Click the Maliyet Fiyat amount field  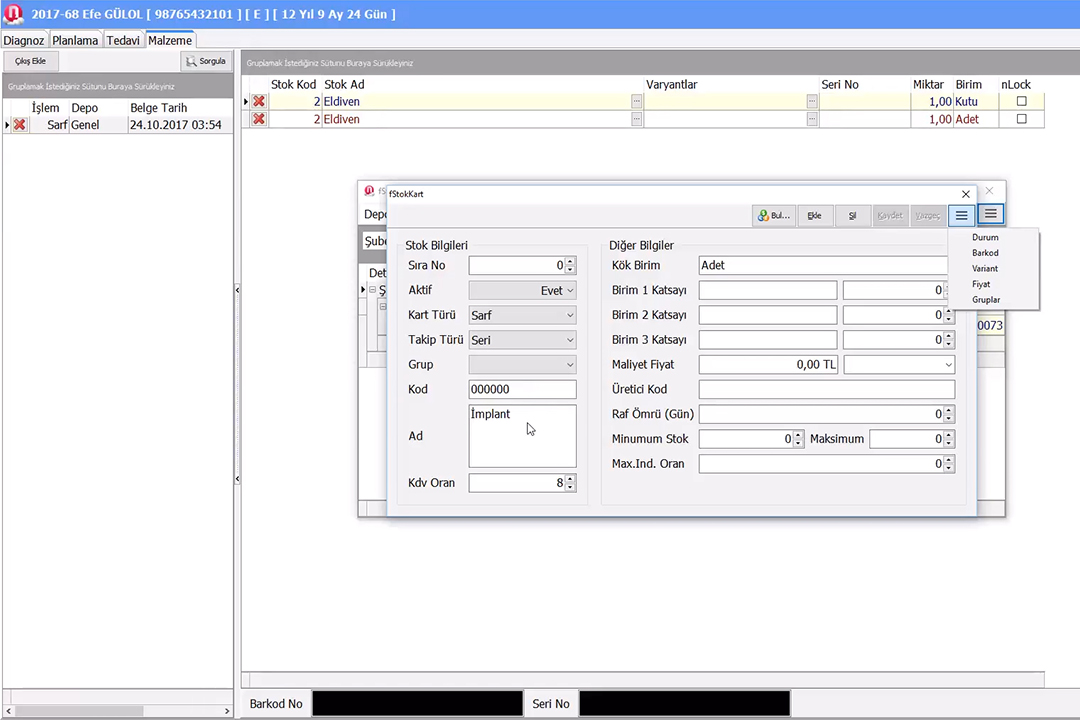tap(768, 364)
